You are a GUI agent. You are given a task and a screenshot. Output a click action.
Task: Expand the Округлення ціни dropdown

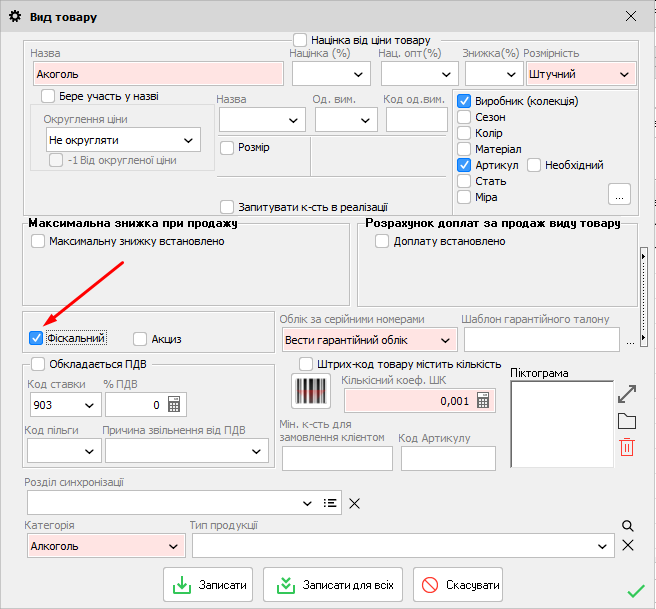tap(189, 141)
